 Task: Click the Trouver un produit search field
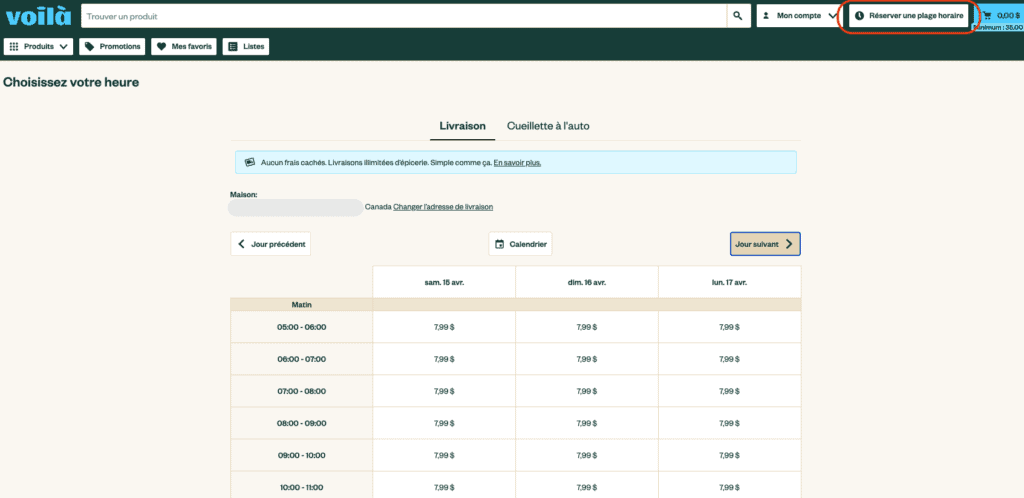pos(400,16)
